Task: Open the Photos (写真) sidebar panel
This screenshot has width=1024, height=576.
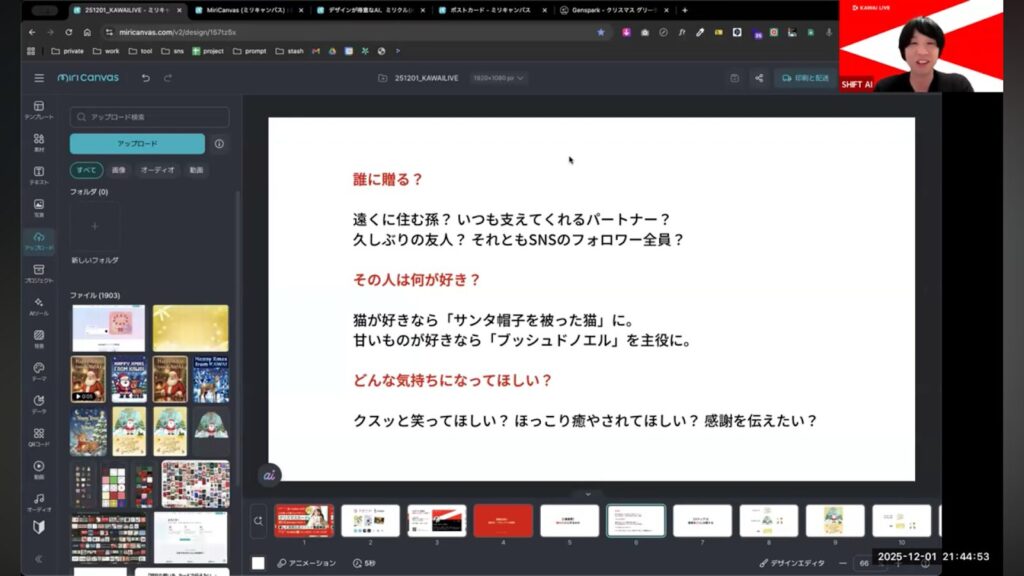Action: [x=39, y=209]
